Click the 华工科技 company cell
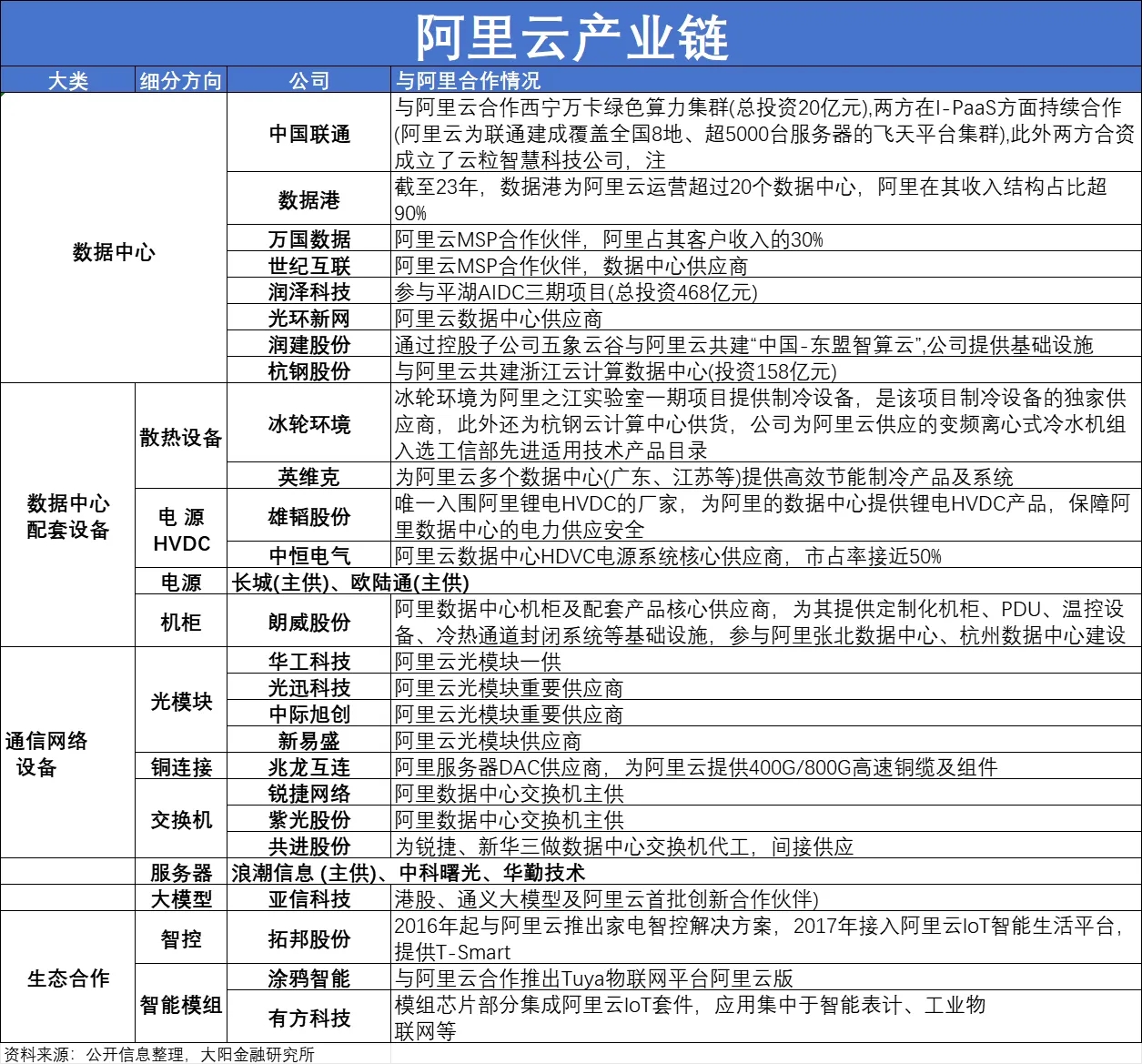1142x1064 pixels. point(309,662)
